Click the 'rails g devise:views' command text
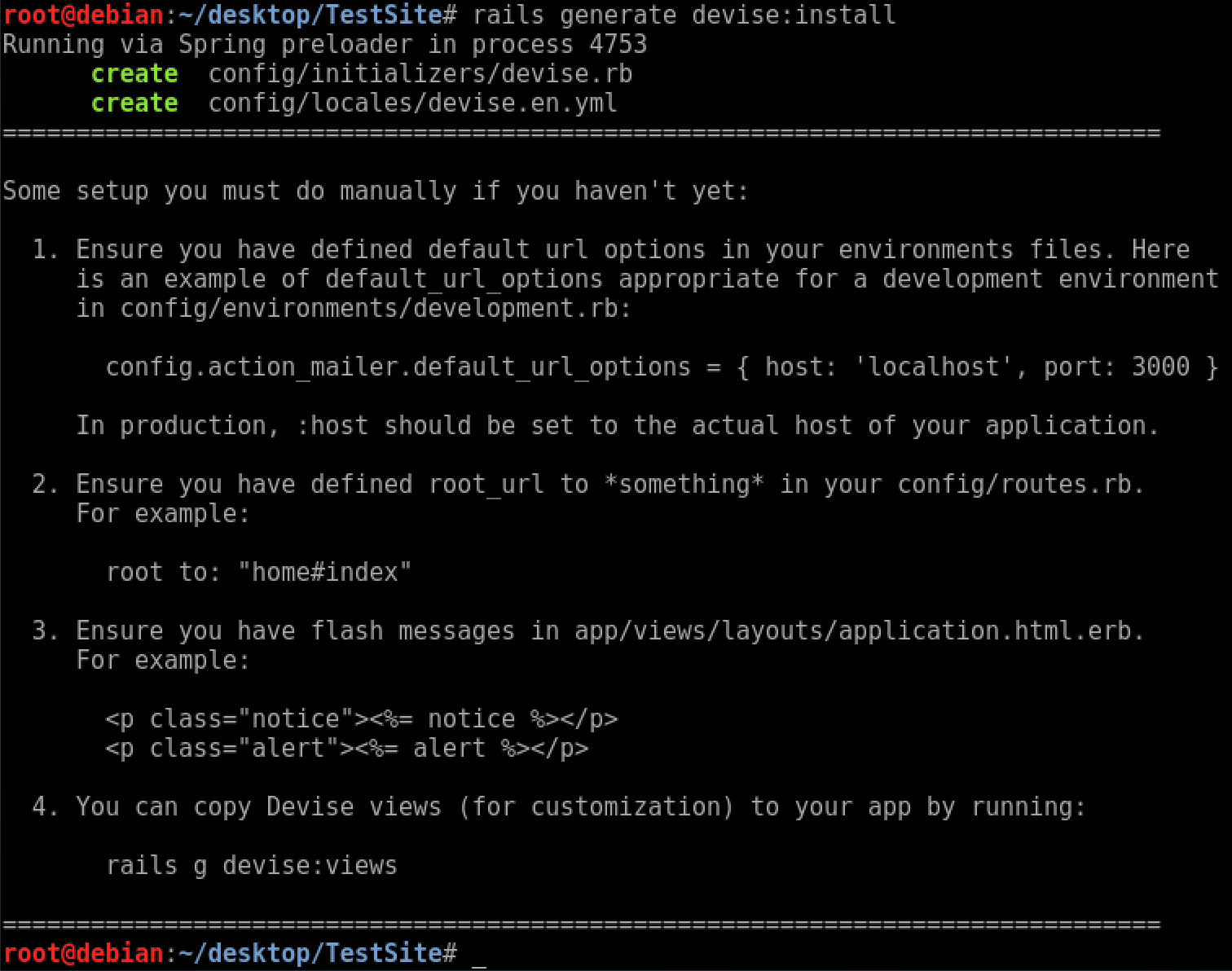The width and height of the screenshot is (1232, 971). [251, 866]
